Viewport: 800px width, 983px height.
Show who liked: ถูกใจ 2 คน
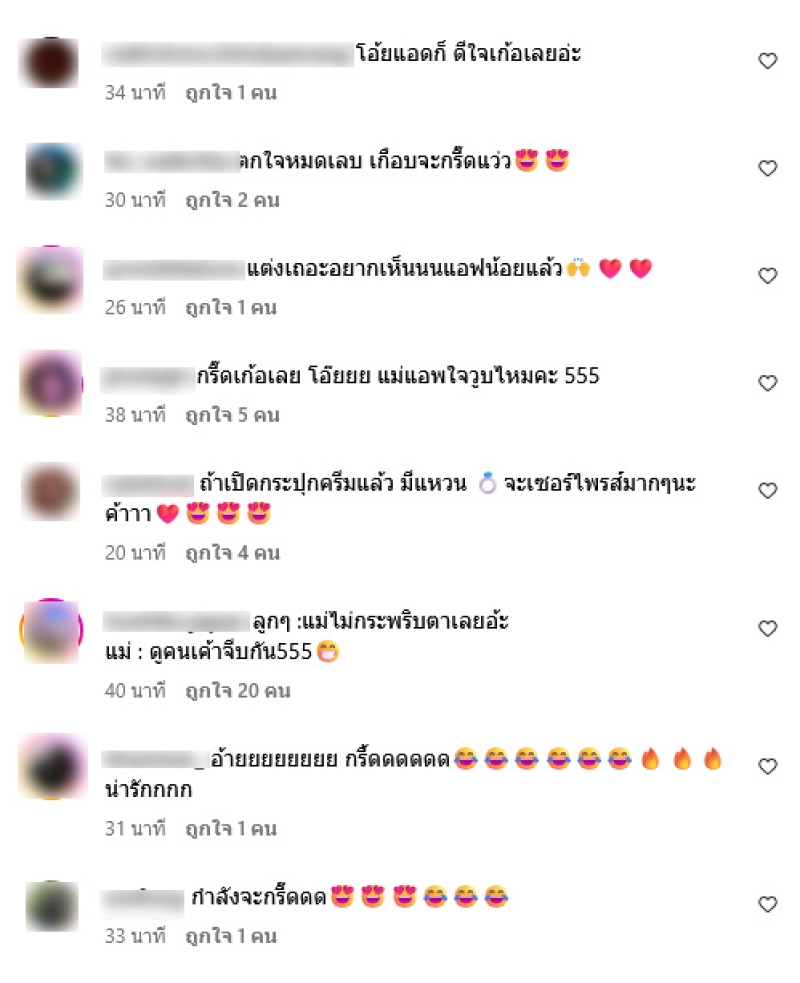[233, 201]
